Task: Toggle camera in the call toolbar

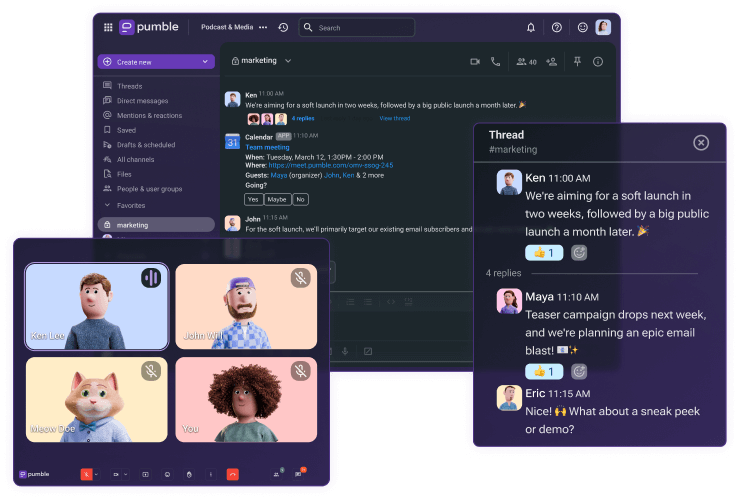Action: coord(115,474)
